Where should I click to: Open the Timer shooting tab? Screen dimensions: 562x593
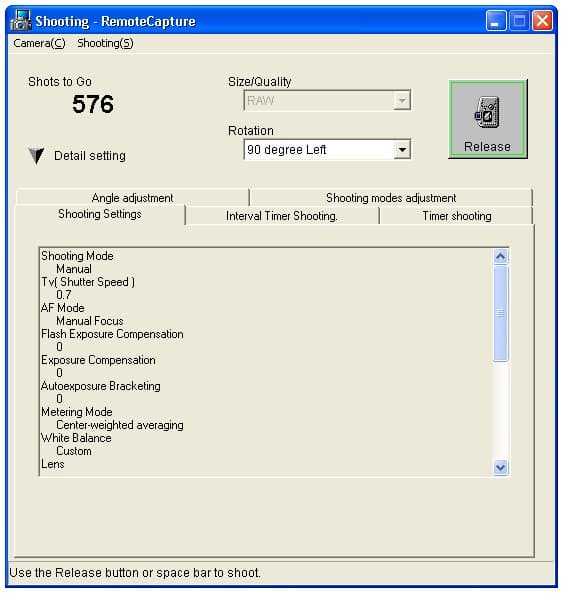tap(457, 216)
